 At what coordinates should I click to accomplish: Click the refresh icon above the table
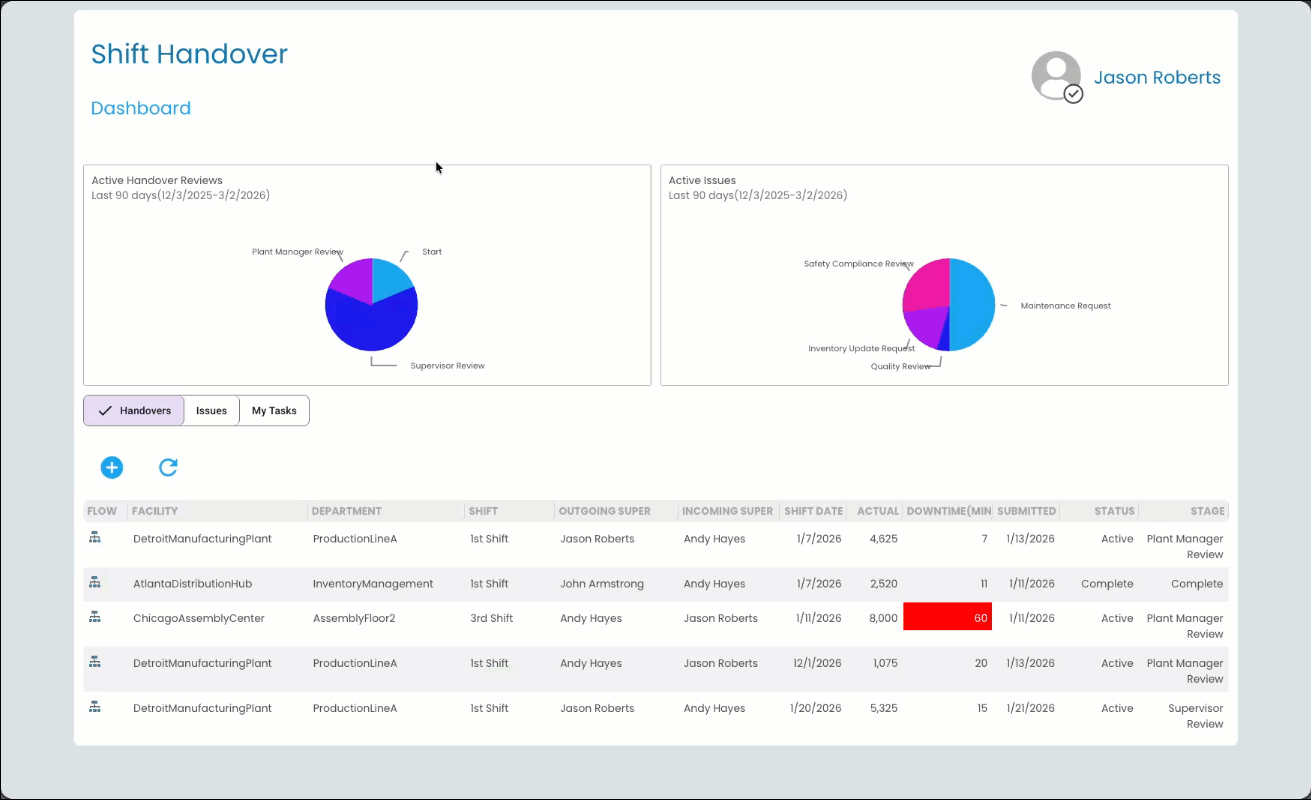coord(168,467)
